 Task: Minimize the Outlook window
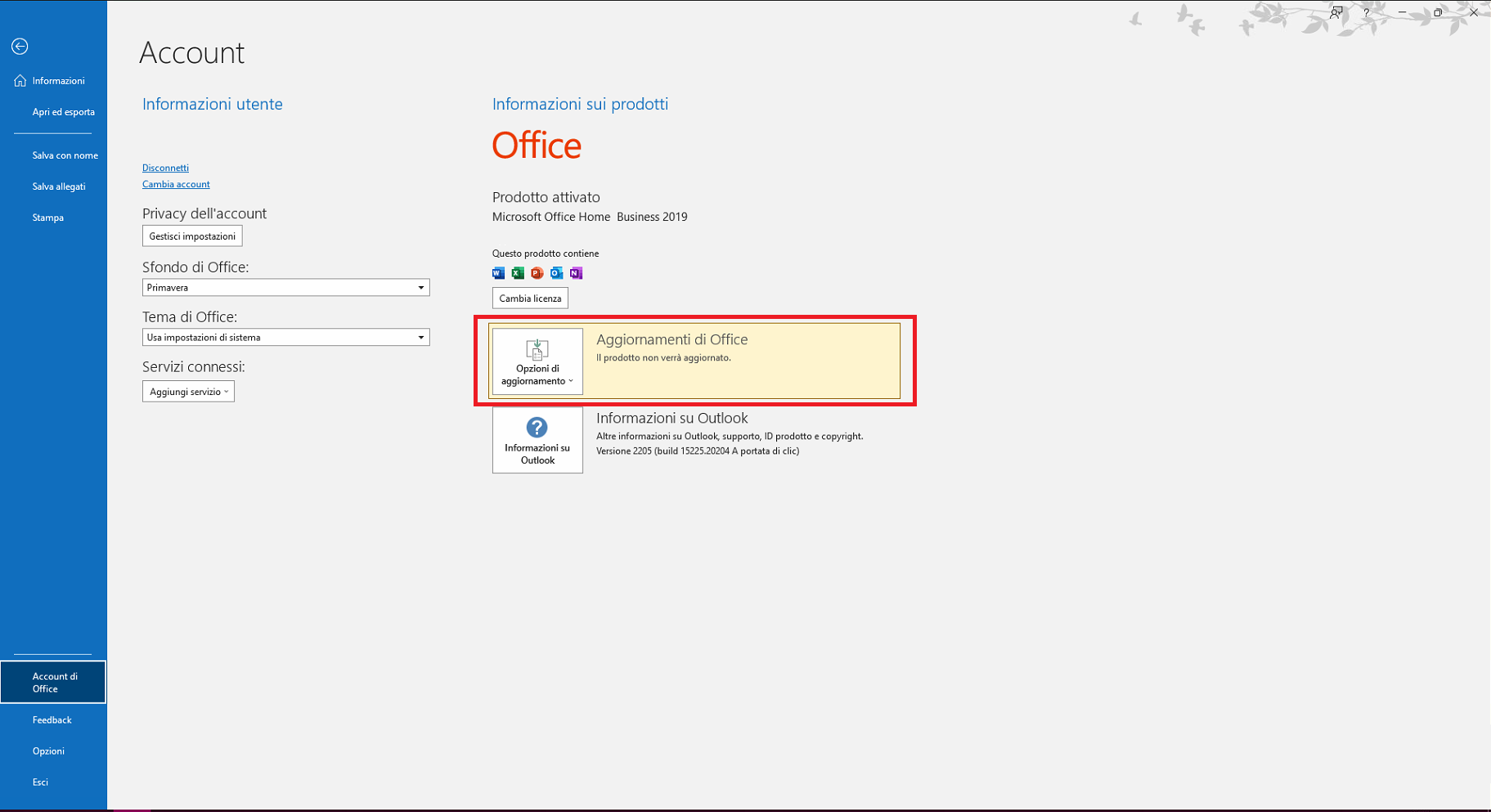click(x=1402, y=12)
